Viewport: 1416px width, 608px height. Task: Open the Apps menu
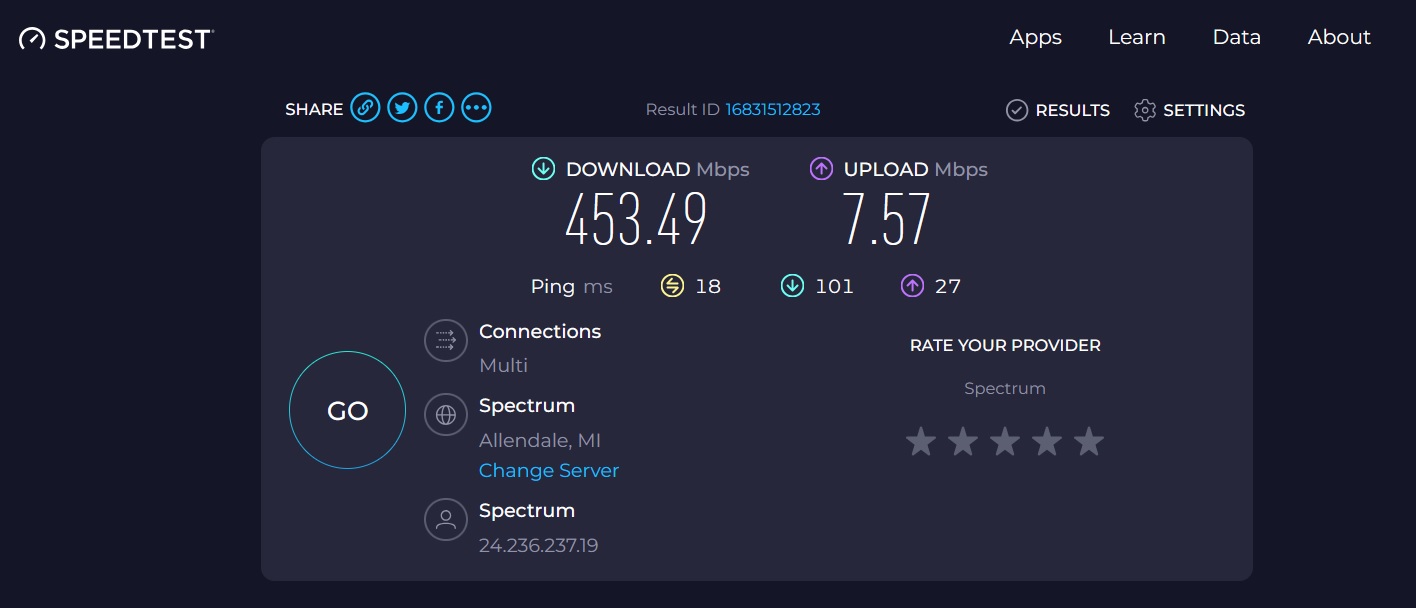point(1035,37)
